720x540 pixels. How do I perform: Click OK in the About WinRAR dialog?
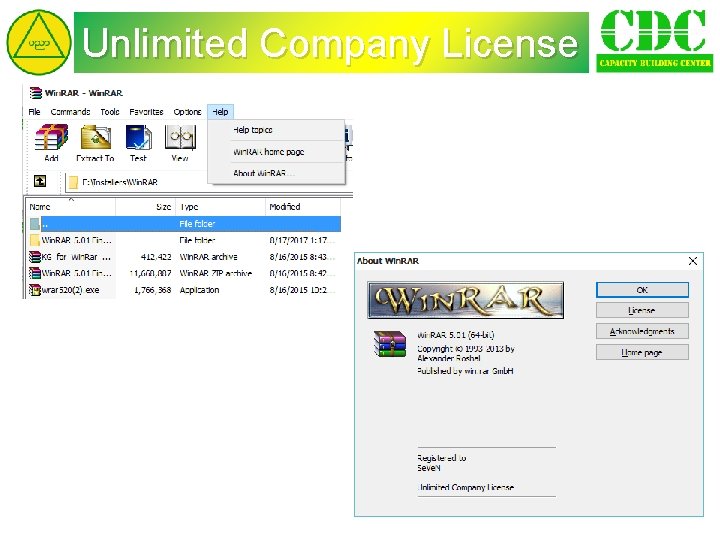(x=642, y=290)
